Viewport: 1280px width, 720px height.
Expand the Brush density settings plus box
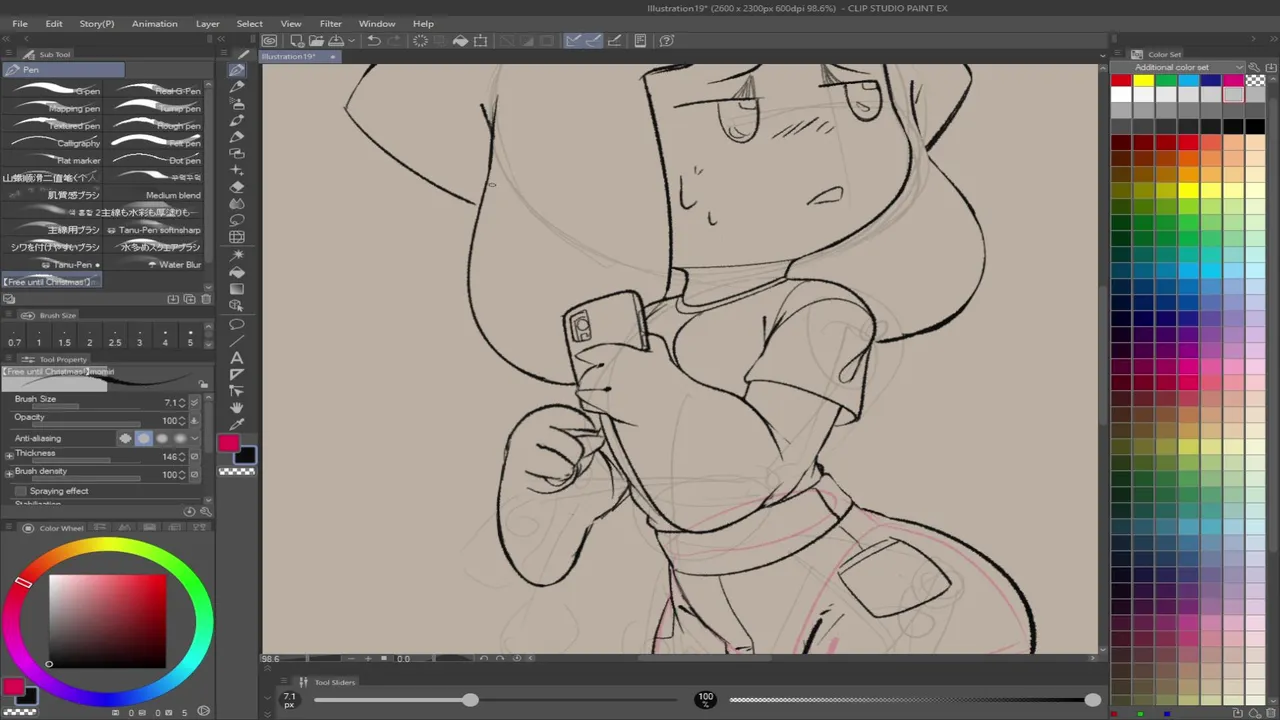click(9, 474)
